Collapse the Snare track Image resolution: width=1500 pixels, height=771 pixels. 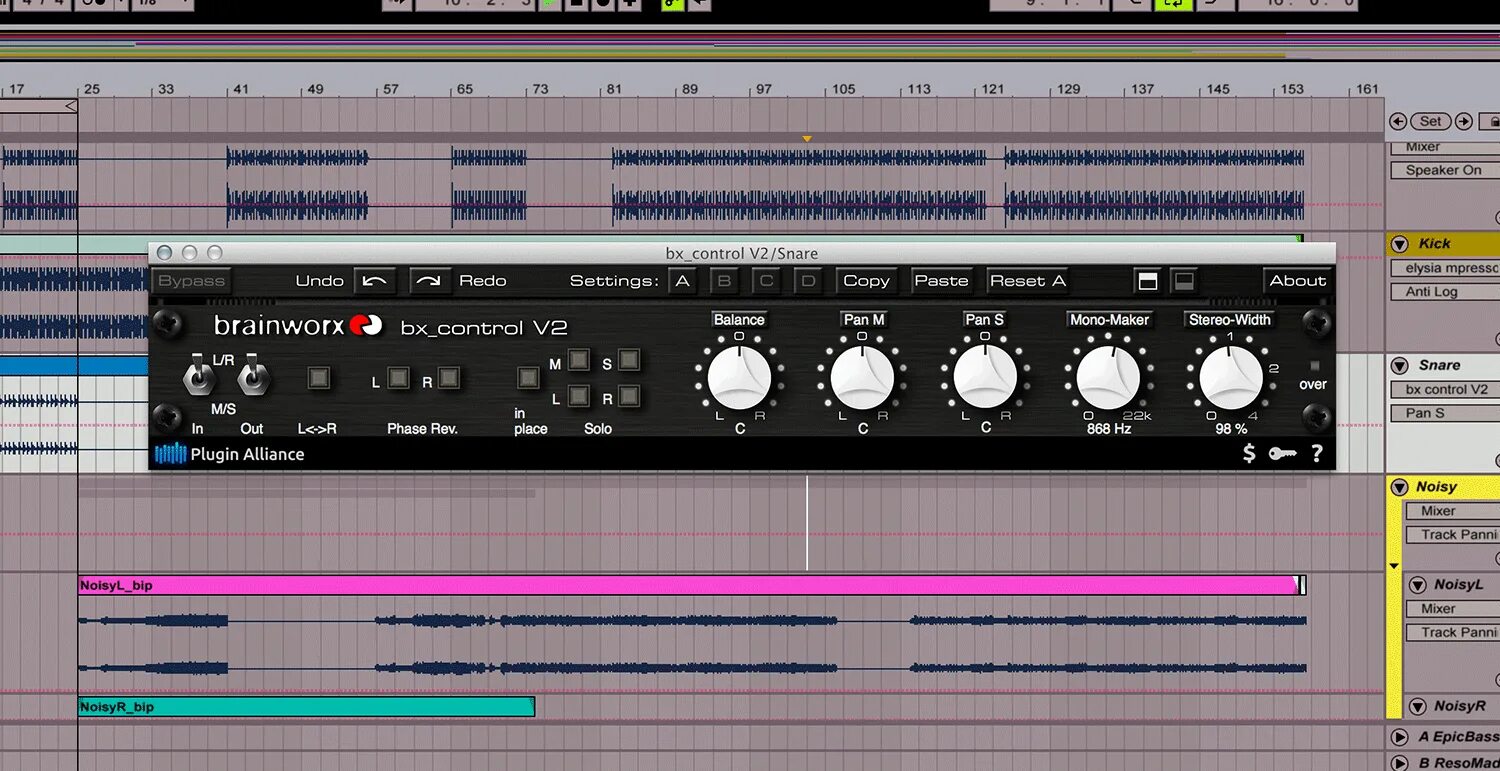[x=1399, y=365]
